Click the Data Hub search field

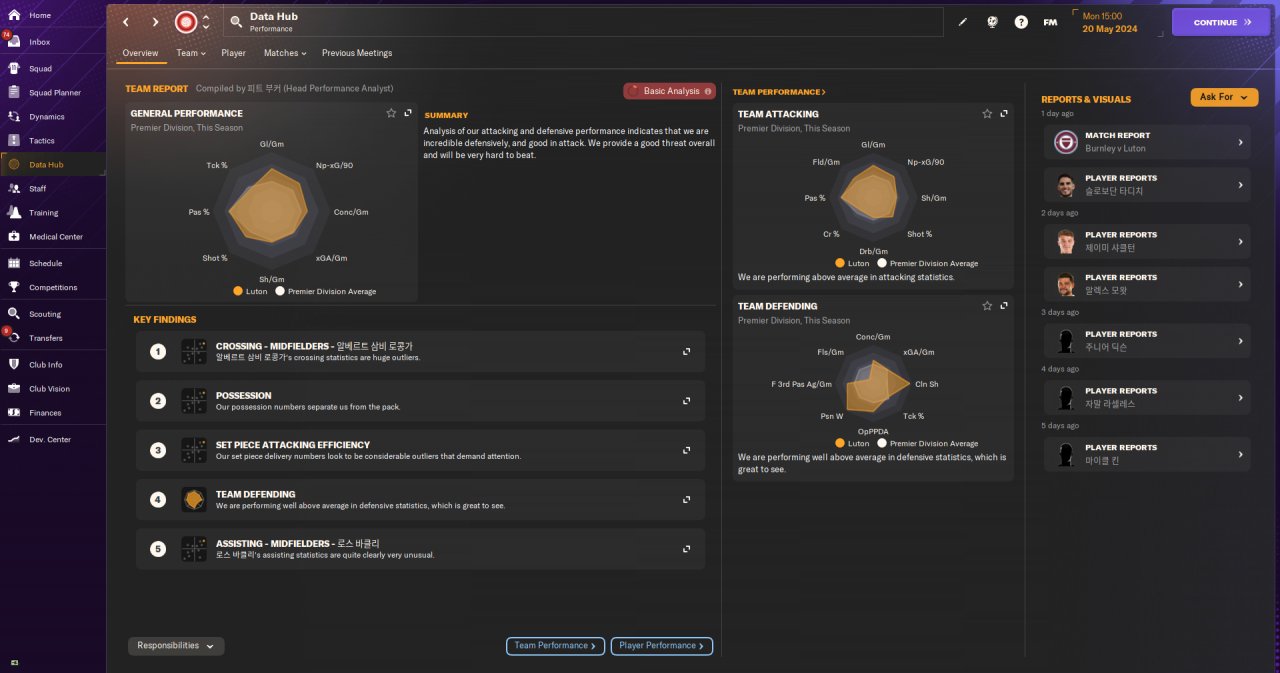pyautogui.click(x=583, y=22)
